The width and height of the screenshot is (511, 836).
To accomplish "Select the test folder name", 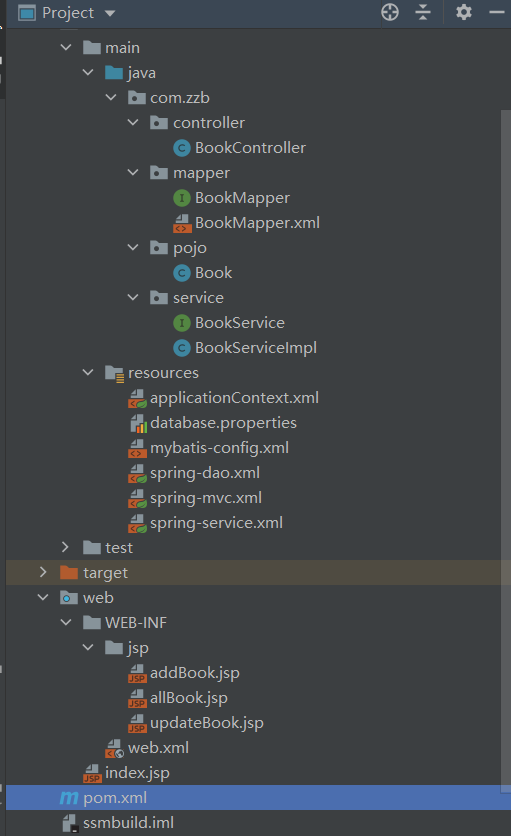I will (x=119, y=548).
